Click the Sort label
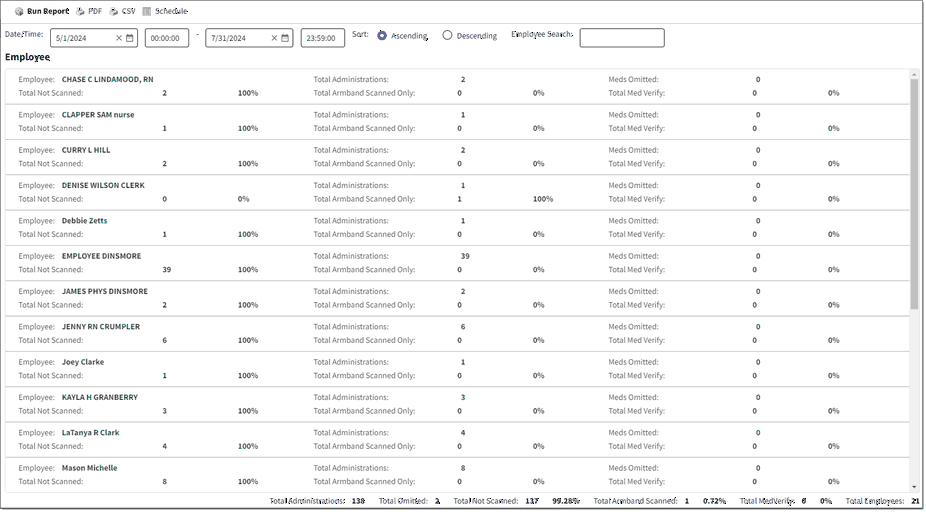This screenshot has width=926, height=512. (x=360, y=34)
